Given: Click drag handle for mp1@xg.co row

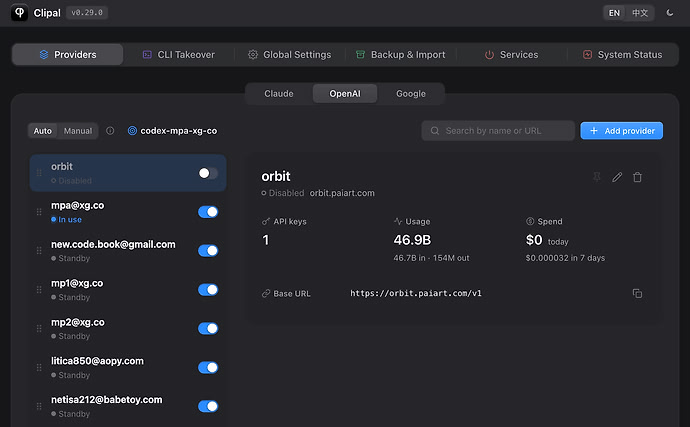Looking at the screenshot, I should coord(39,290).
